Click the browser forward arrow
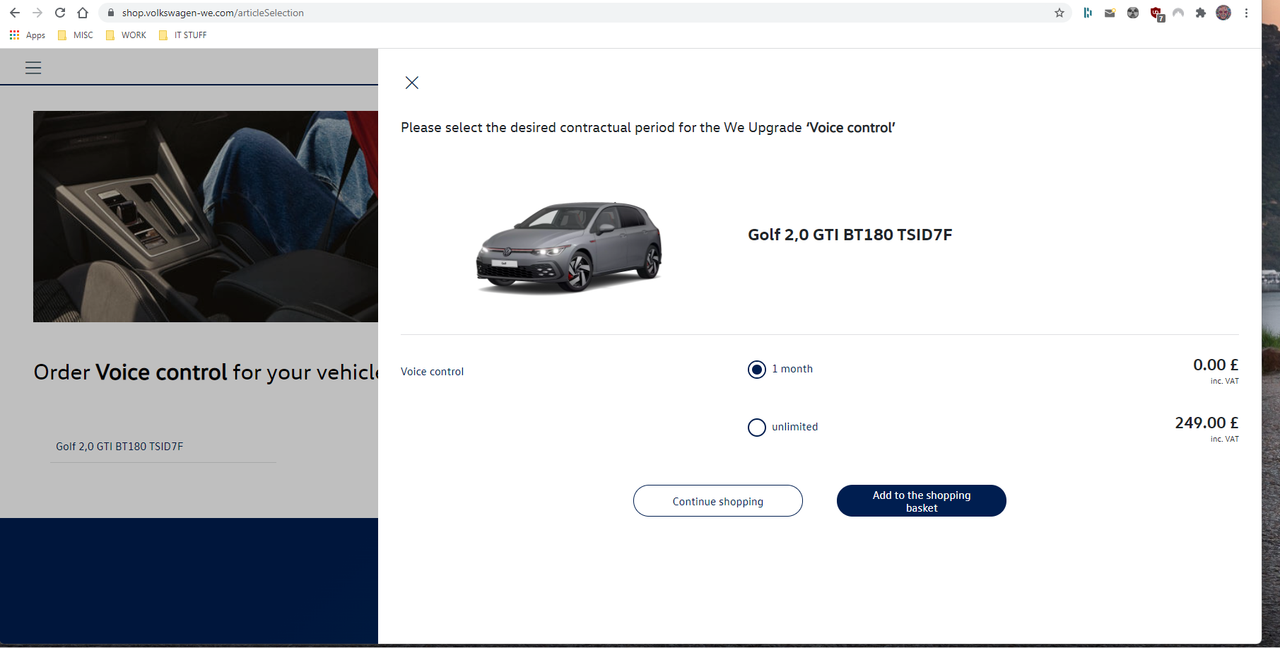 [x=37, y=13]
